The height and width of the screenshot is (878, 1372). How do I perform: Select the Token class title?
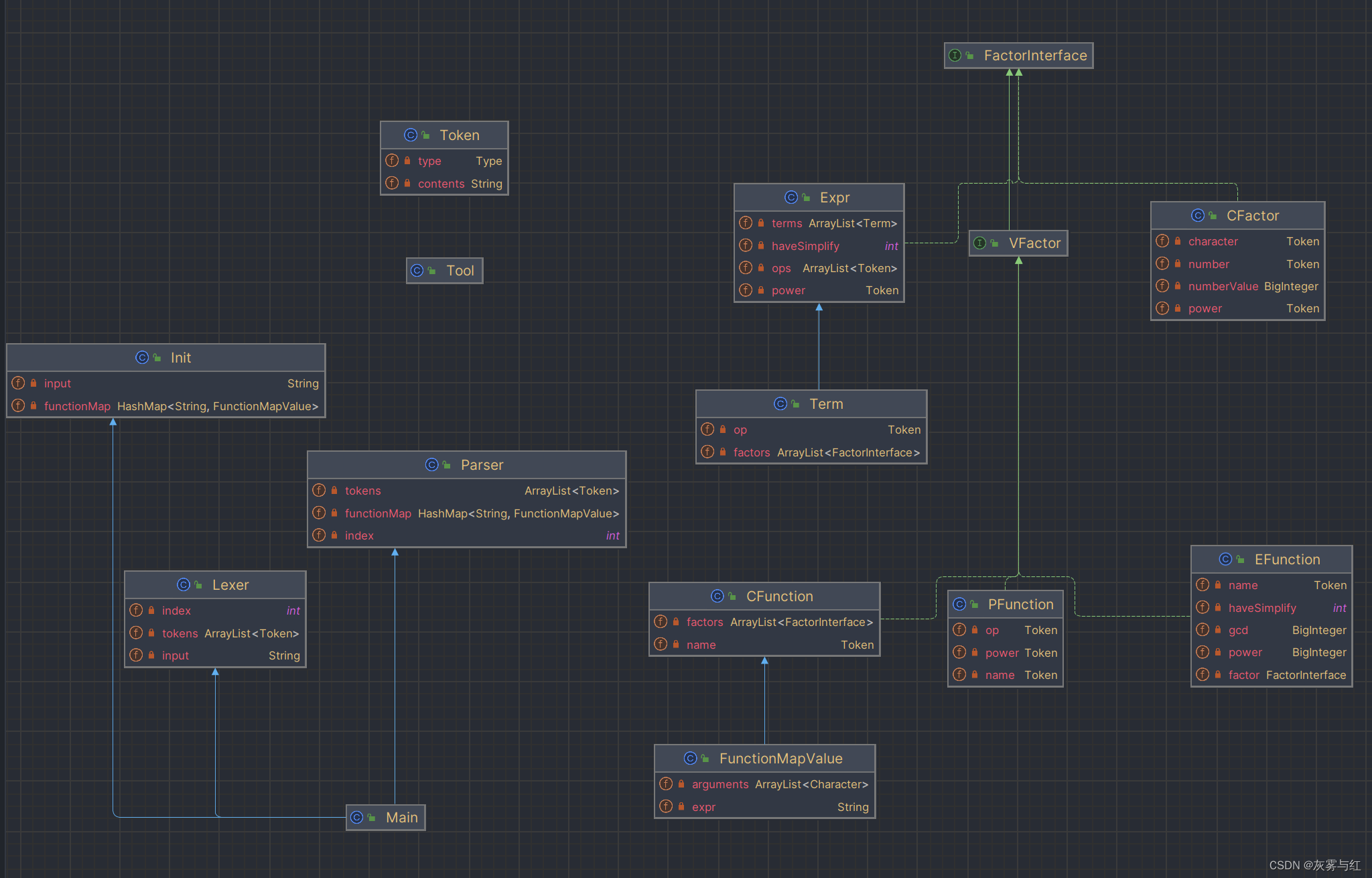(x=460, y=135)
